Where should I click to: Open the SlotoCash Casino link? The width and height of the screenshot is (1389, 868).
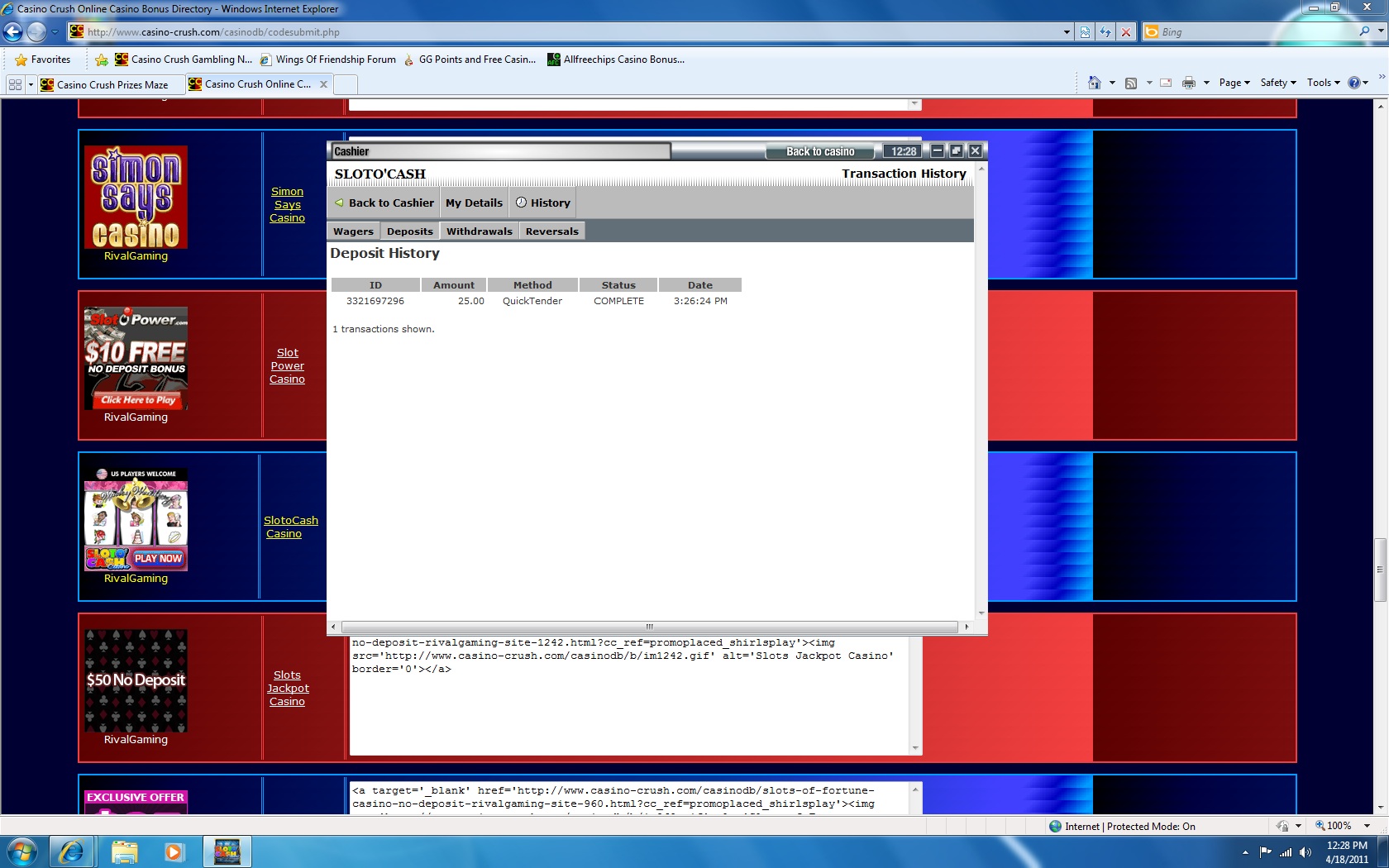point(291,527)
